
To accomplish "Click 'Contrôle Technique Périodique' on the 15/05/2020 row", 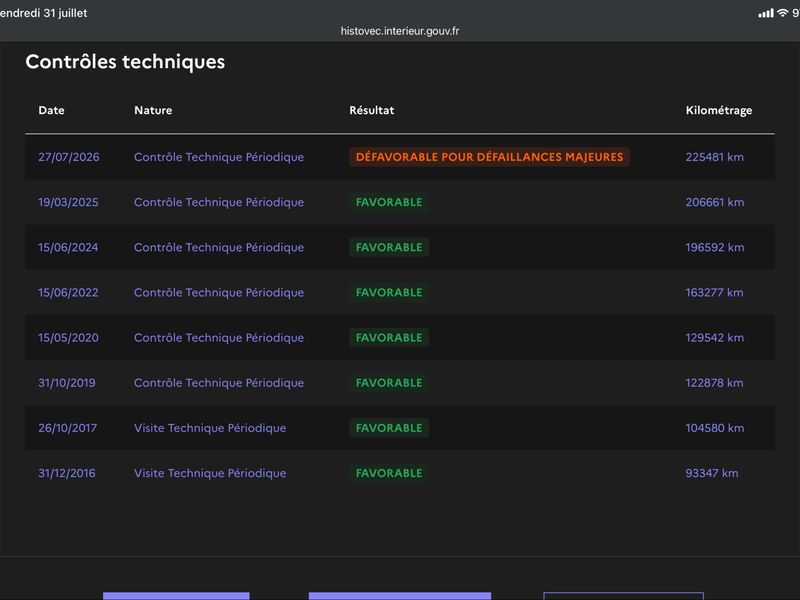I will pyautogui.click(x=219, y=338).
